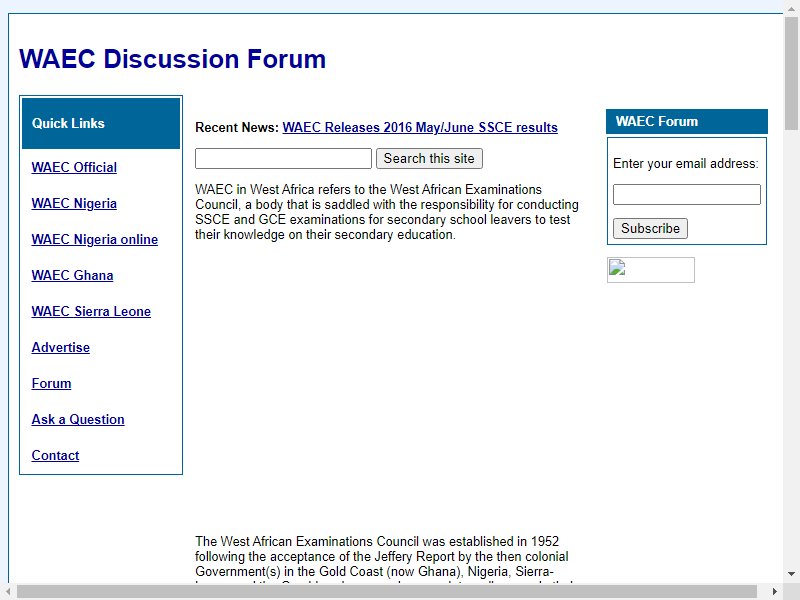Select the Ask a Question link

[x=78, y=419]
